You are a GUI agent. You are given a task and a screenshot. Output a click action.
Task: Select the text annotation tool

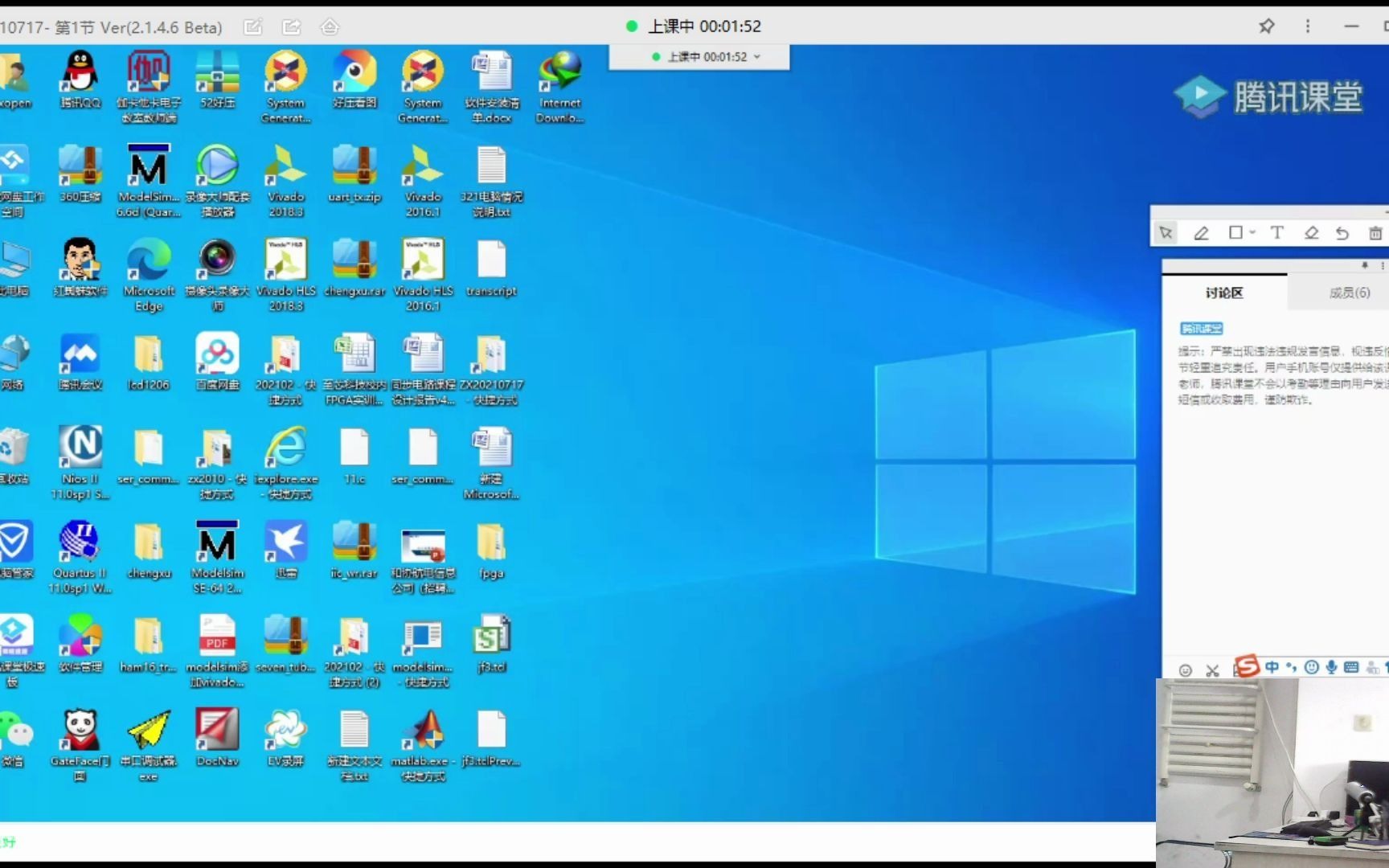pyautogui.click(x=1276, y=232)
